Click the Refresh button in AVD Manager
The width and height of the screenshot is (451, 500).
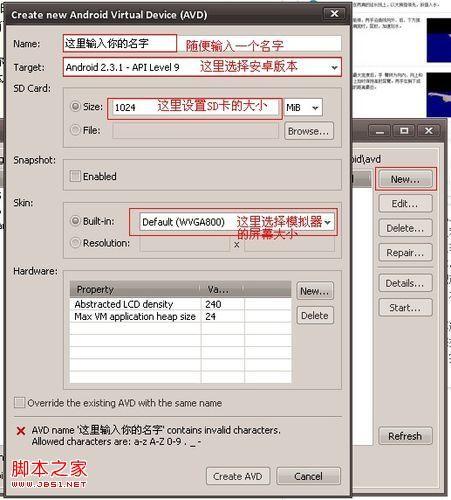tap(405, 436)
